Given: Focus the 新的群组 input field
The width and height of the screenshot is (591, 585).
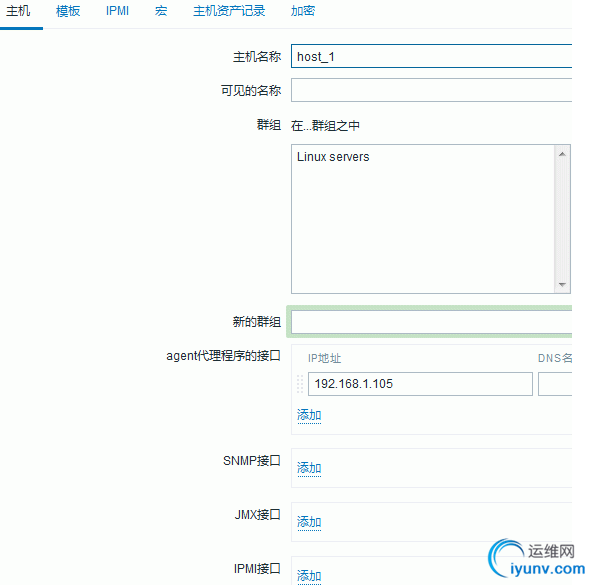Looking at the screenshot, I should pos(431,322).
